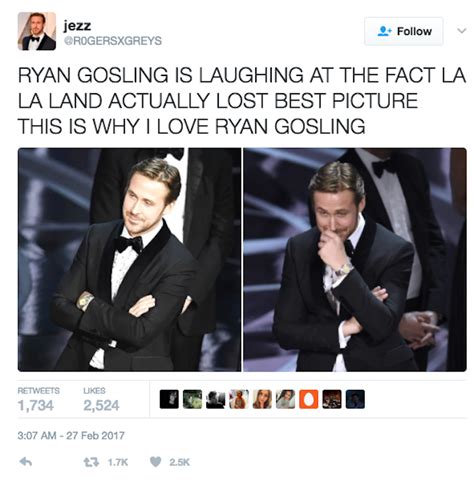
Task: View the 1,734 retweets list
Action: coord(38,399)
